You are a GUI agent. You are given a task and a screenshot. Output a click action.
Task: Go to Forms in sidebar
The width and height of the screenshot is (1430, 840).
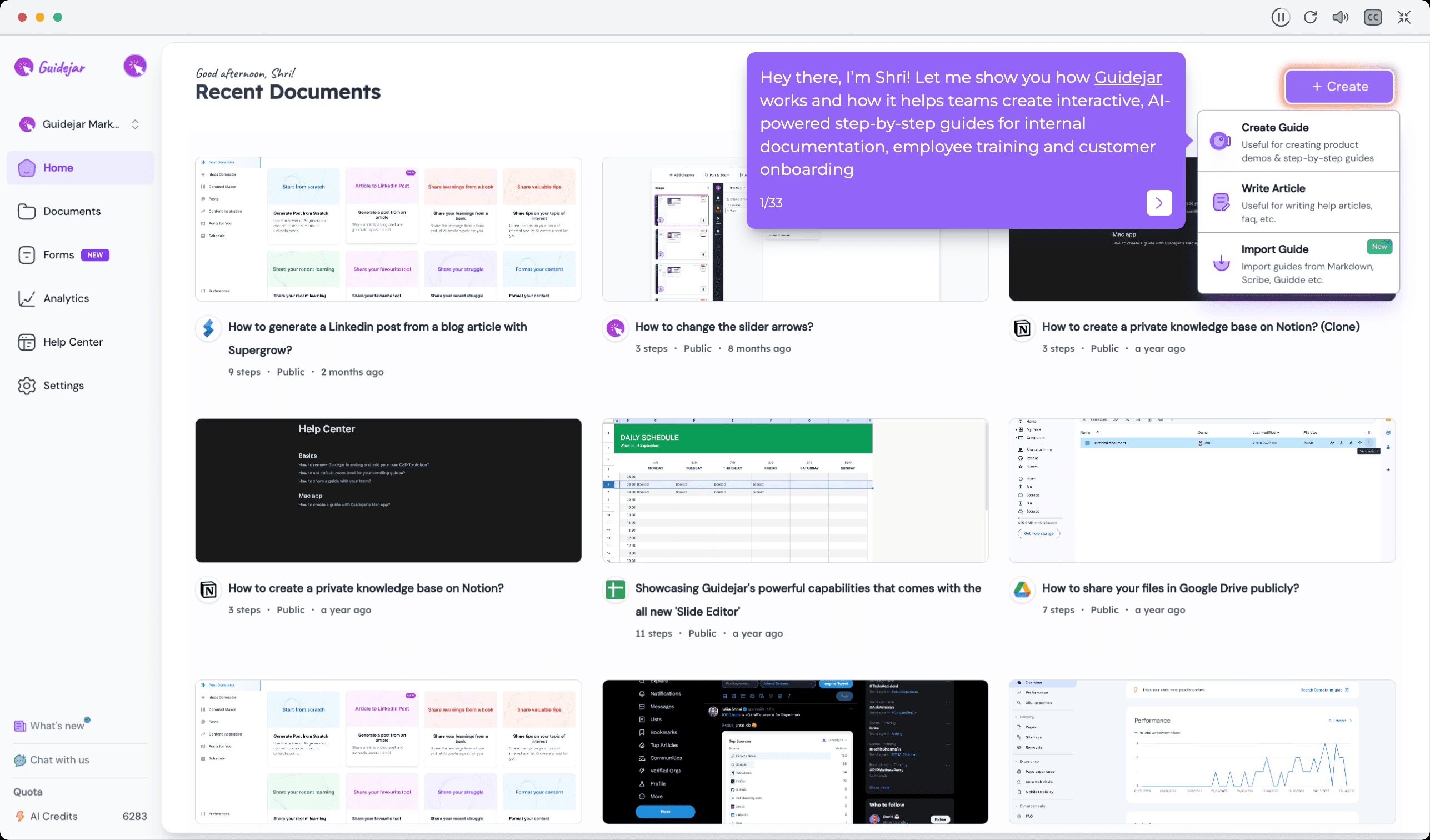[58, 255]
